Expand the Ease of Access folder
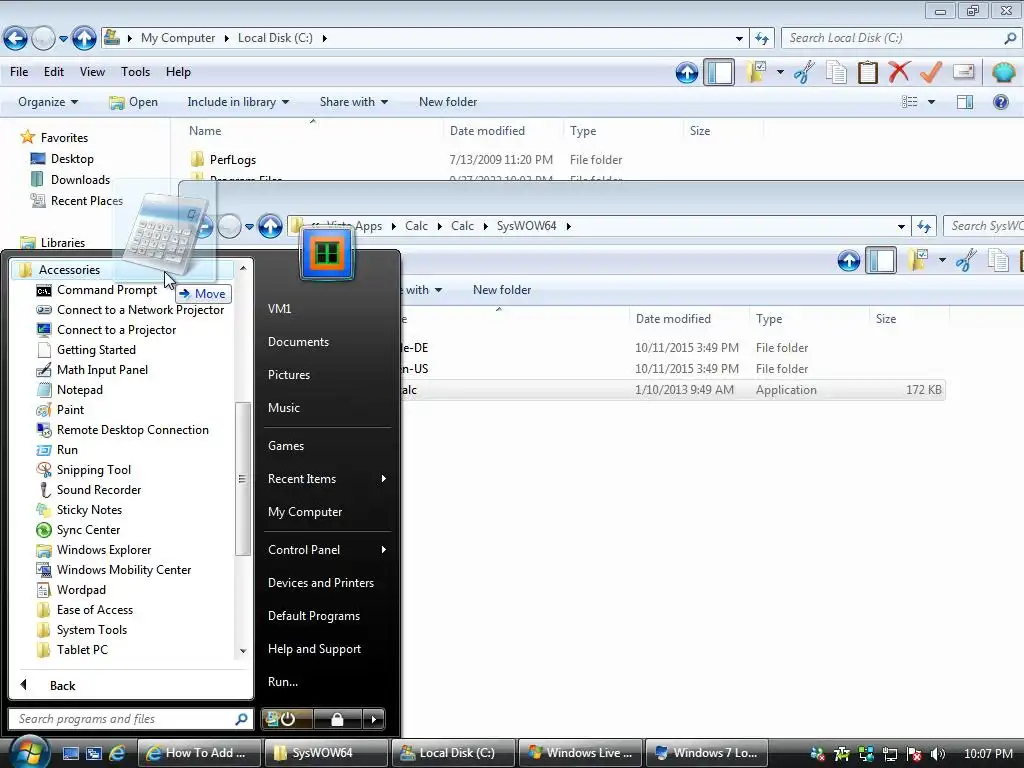This screenshot has width=1024, height=768. coord(95,610)
